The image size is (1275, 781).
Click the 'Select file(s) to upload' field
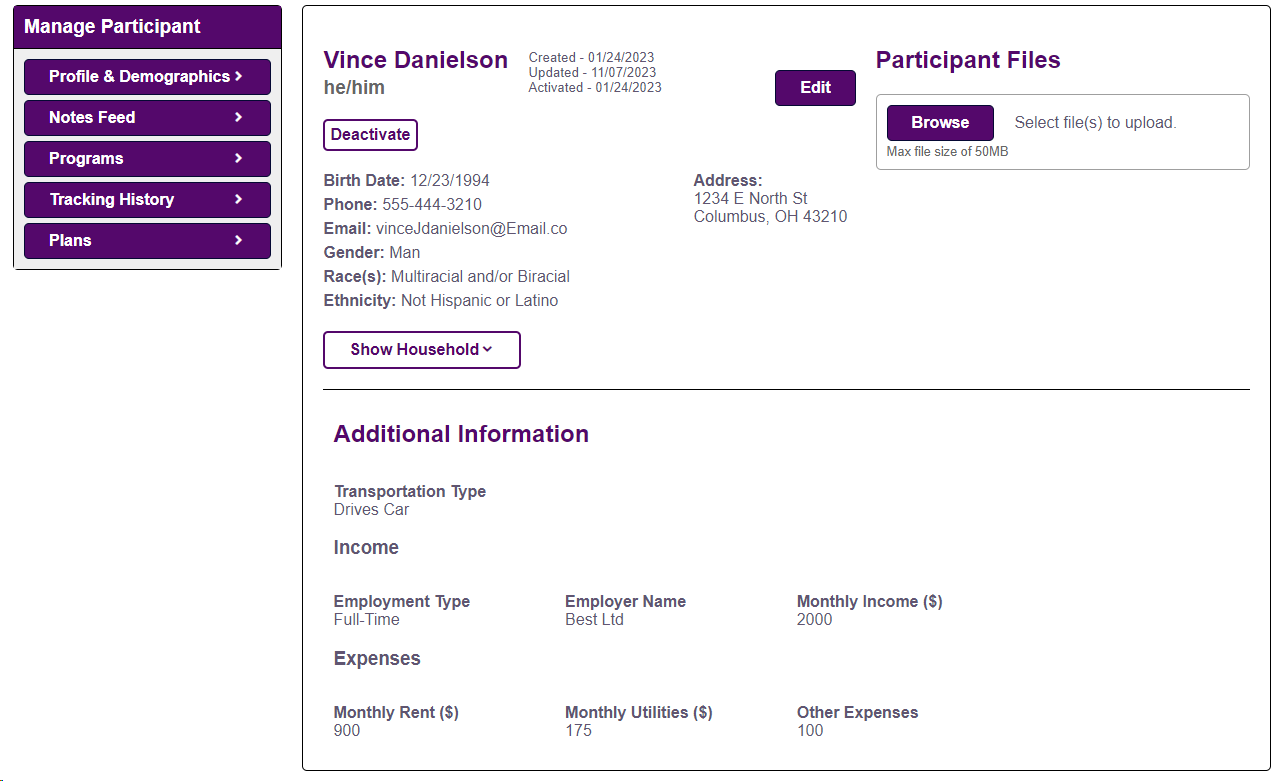click(x=1095, y=123)
